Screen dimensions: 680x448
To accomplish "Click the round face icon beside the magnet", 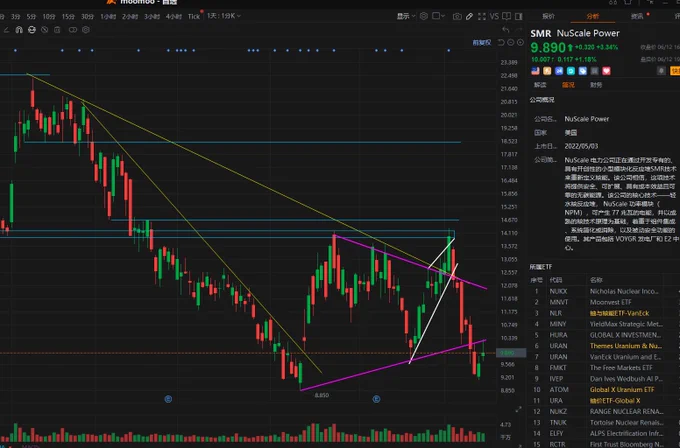I will pos(32,30).
